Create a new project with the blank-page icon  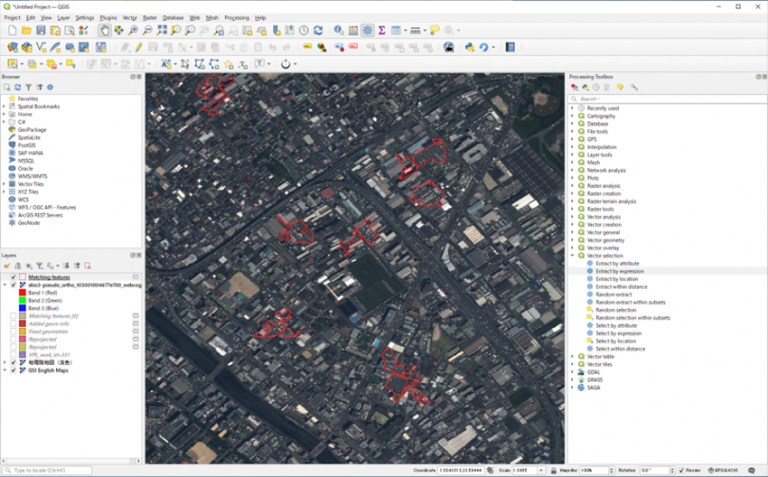[12, 30]
